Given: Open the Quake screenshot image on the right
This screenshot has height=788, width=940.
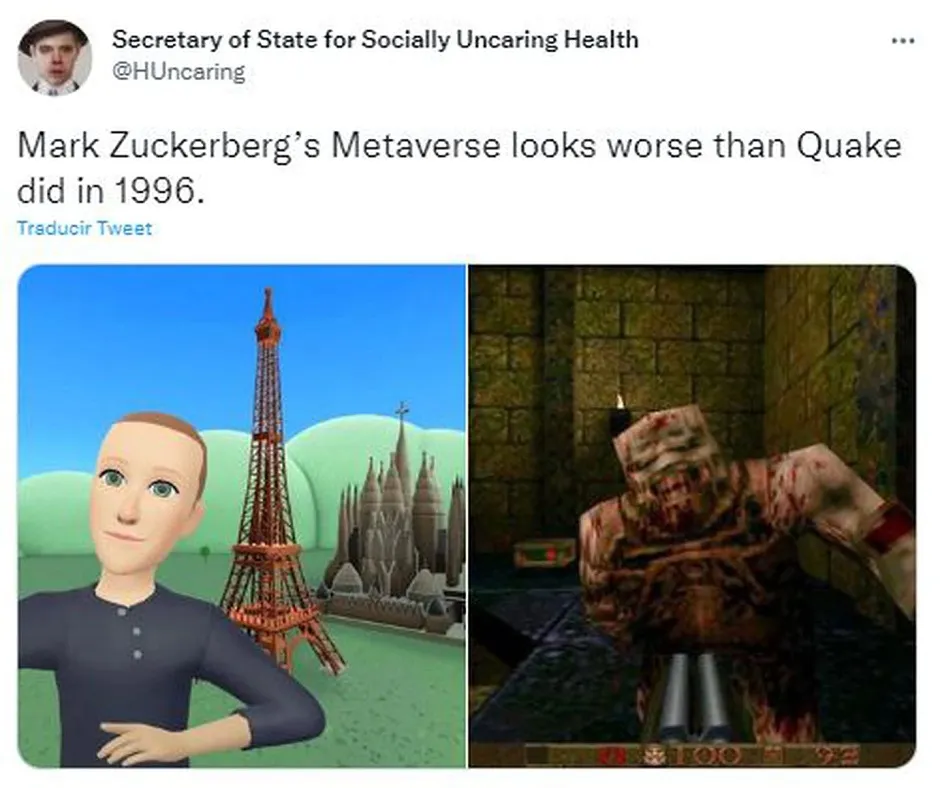Looking at the screenshot, I should click(692, 516).
